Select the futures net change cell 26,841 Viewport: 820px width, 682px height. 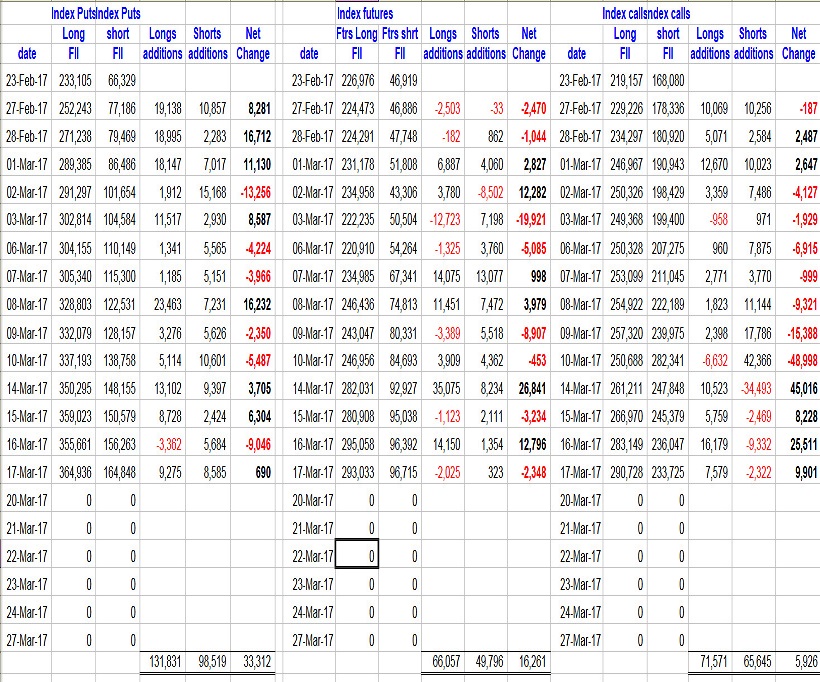point(527,387)
